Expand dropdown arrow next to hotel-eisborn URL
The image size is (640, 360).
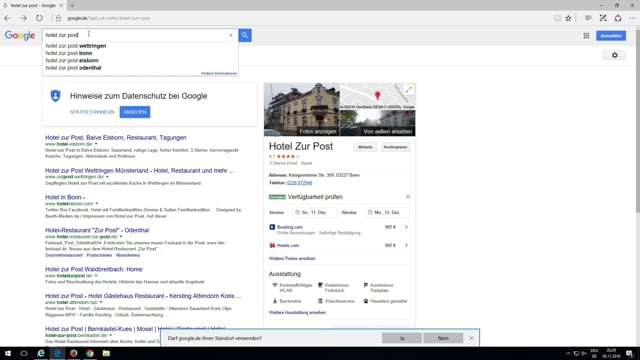click(96, 144)
